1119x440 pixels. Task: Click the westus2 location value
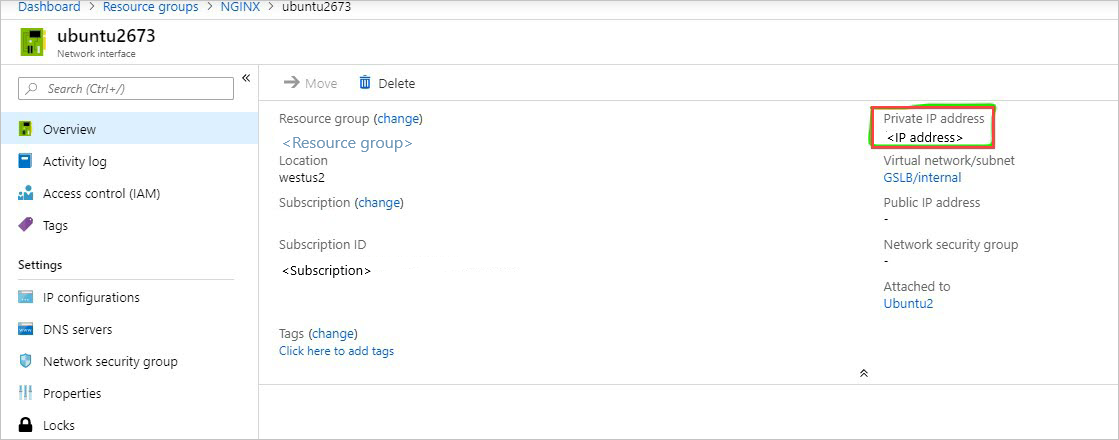point(302,178)
